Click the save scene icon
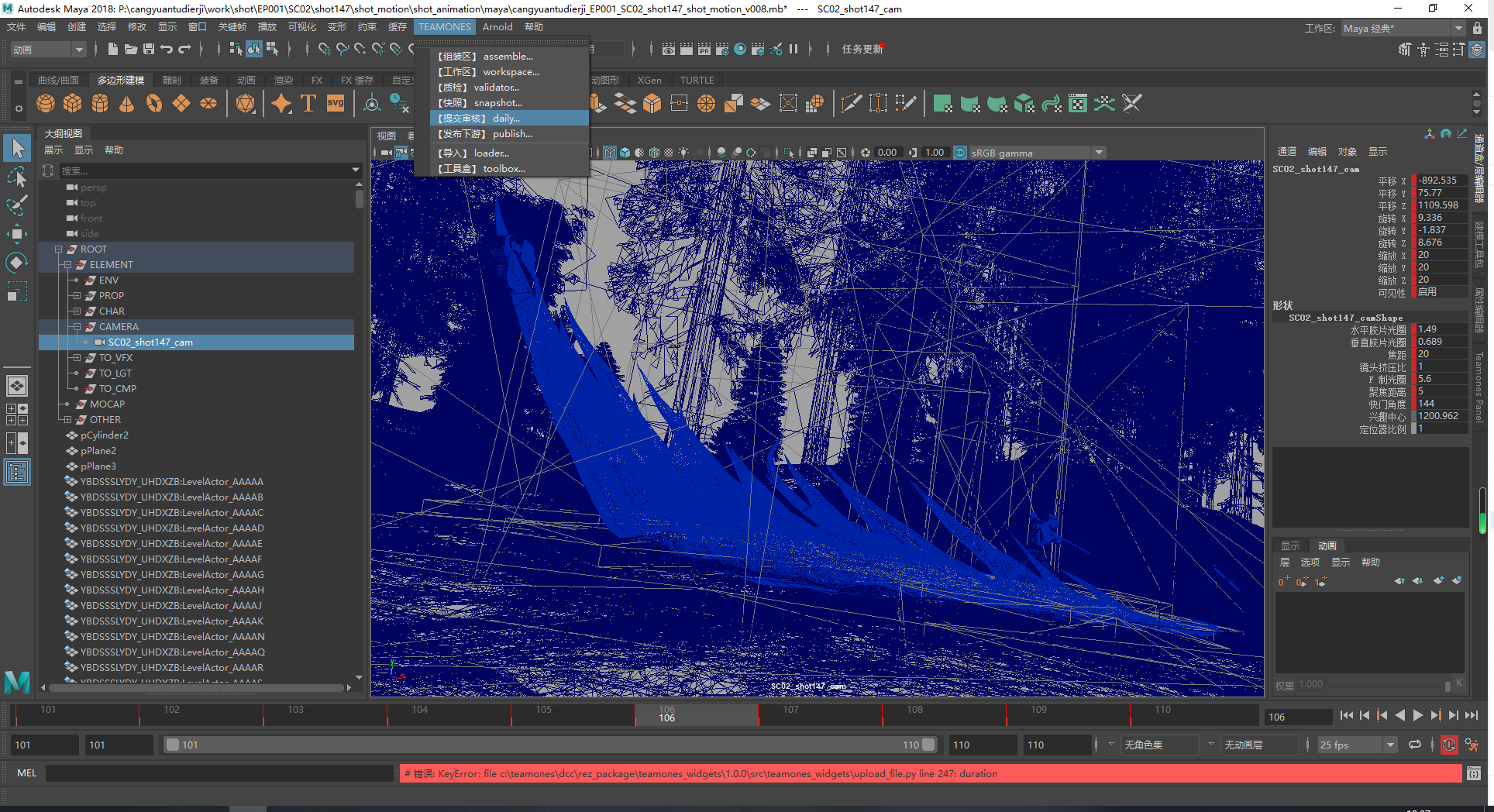Screen dimensions: 1494x812 (149, 49)
